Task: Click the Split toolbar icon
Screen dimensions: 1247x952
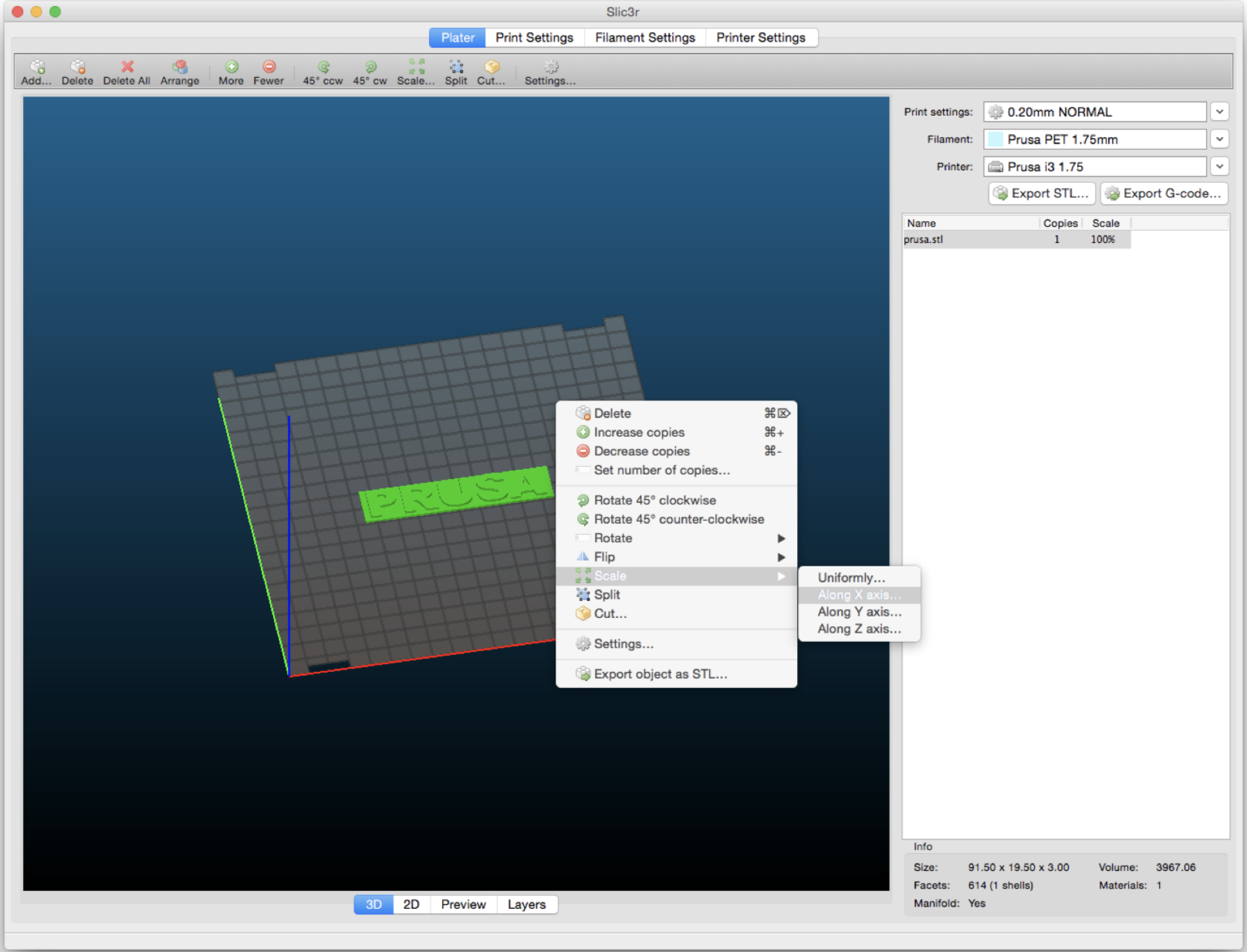Action: coord(456,73)
